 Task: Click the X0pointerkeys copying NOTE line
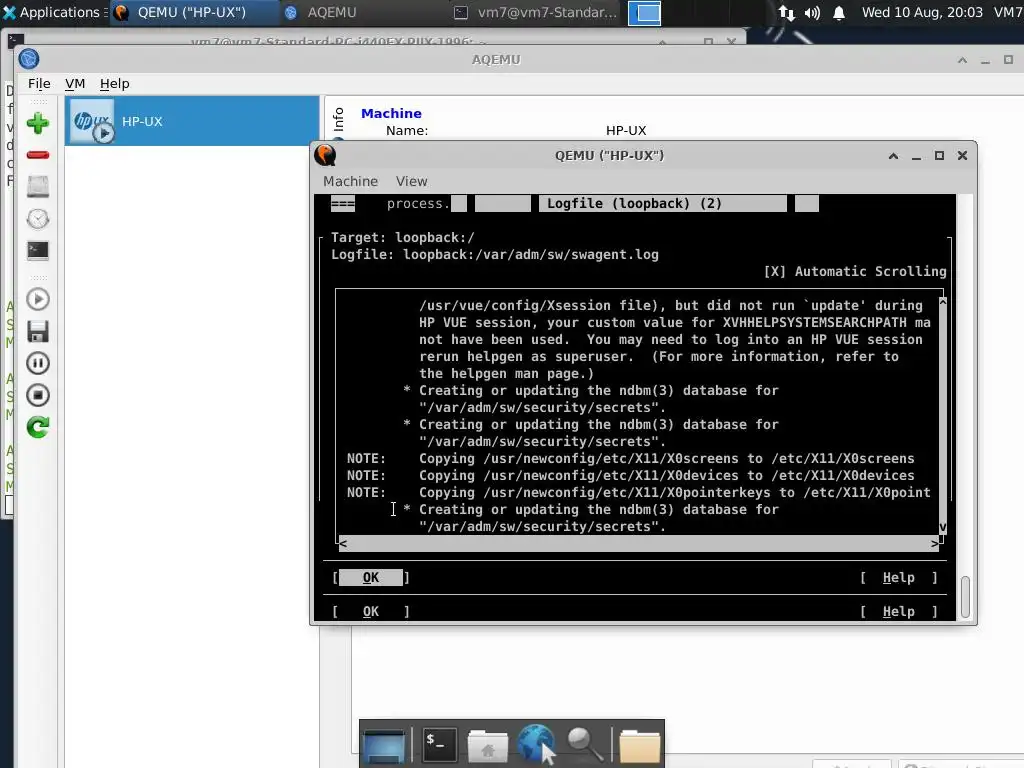click(639, 492)
